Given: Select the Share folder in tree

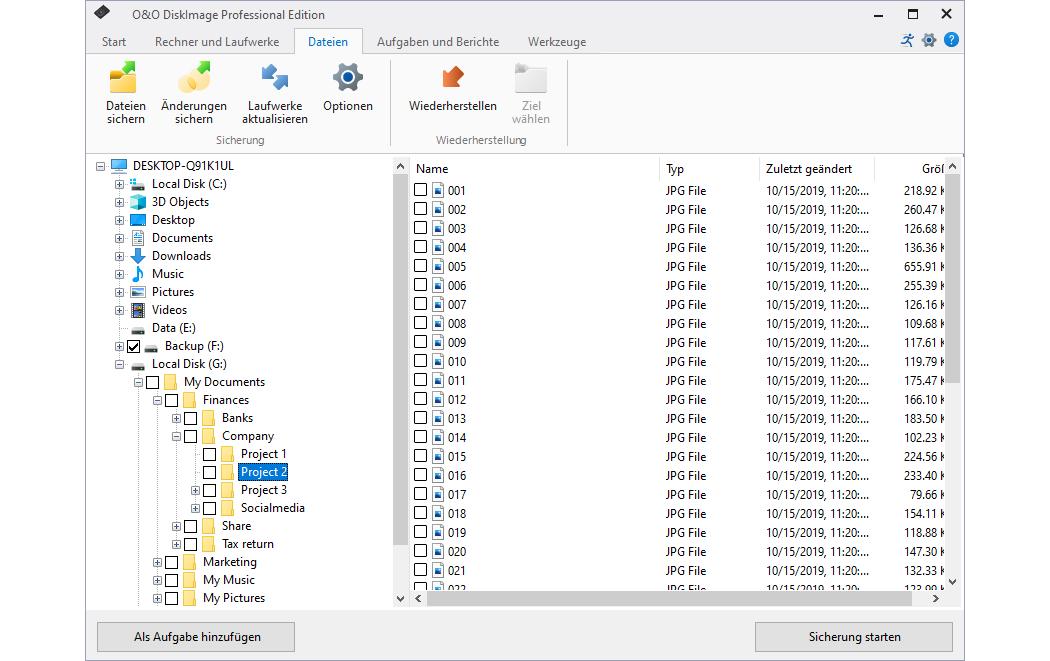Looking at the screenshot, I should (236, 526).
